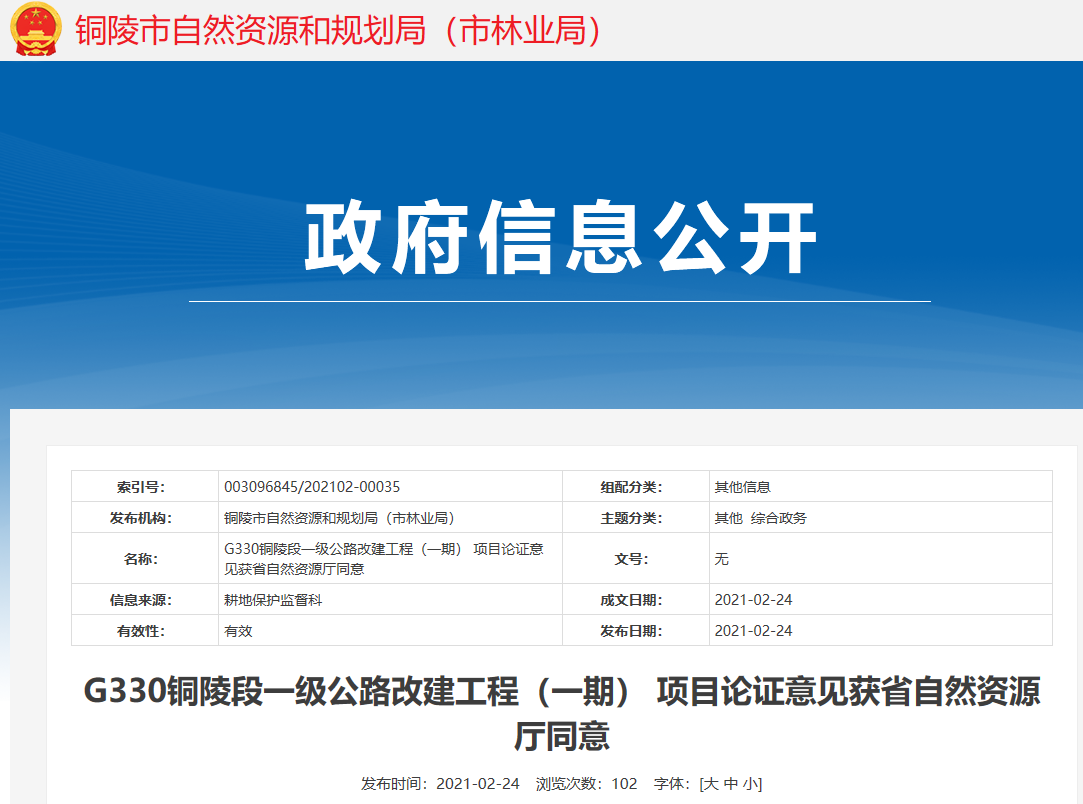The image size is (1083, 804).
Task: Select 成文日期 value 2021-02-24
Action: tap(754, 600)
